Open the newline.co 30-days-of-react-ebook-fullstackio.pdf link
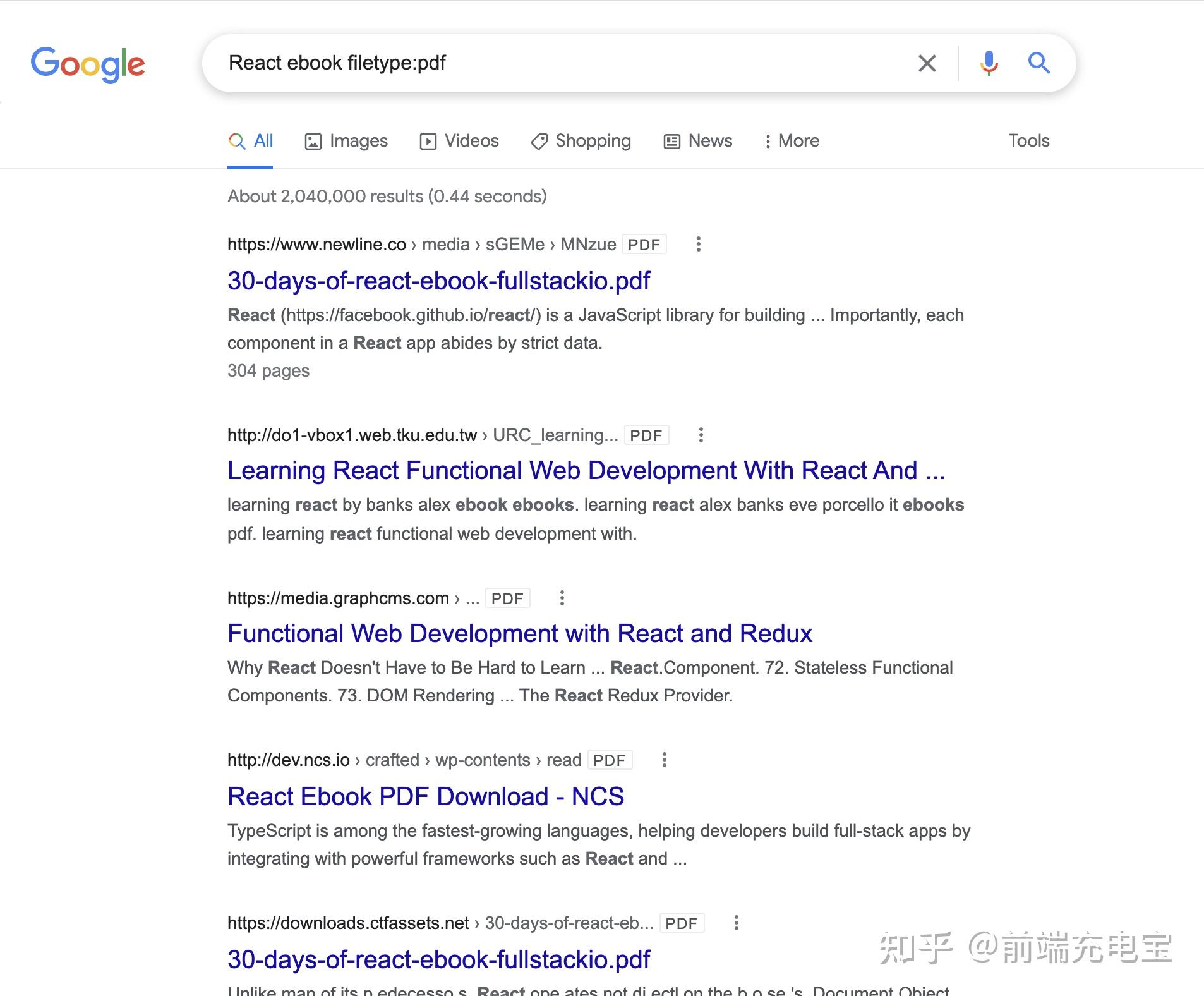1204x996 pixels. click(439, 281)
